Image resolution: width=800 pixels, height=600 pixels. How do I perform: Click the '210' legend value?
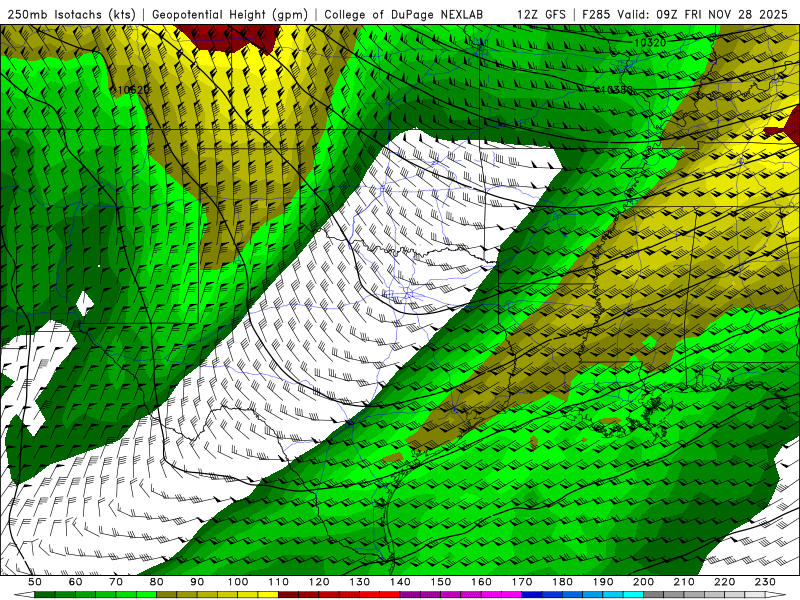click(684, 582)
